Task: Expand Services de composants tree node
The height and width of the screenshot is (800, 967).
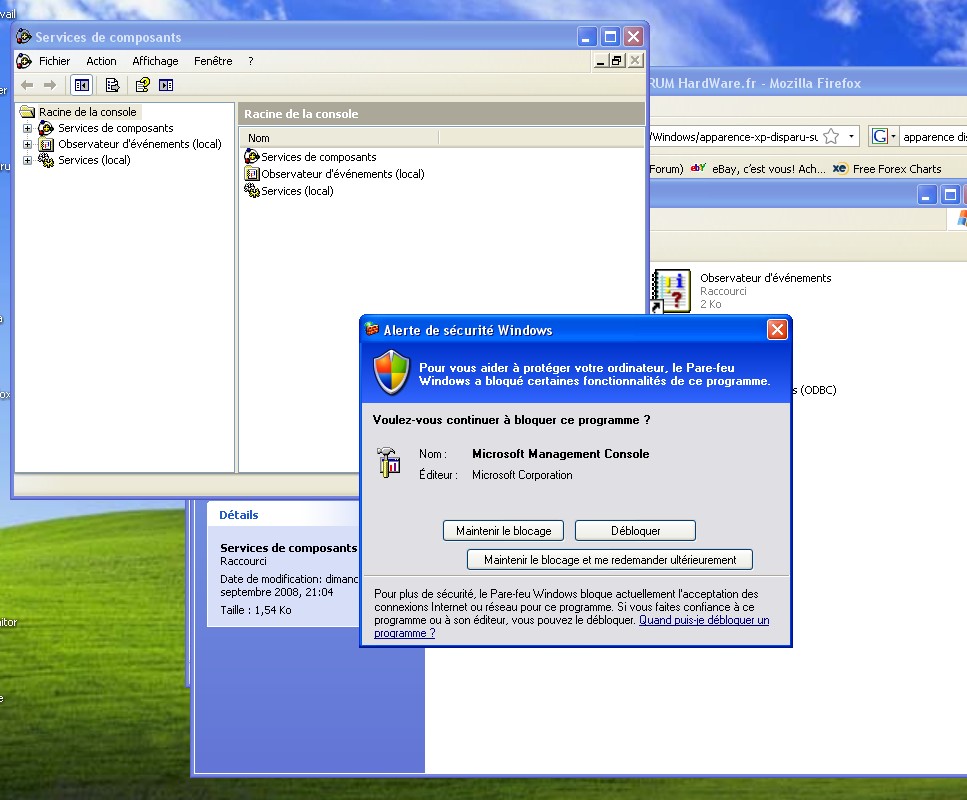Action: (x=27, y=128)
